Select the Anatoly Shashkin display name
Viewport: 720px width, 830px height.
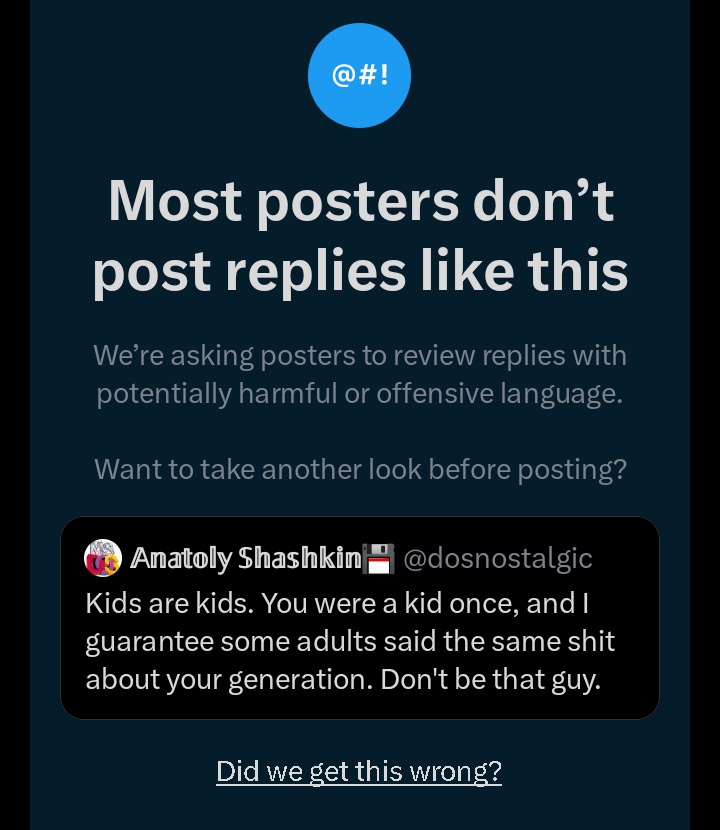point(246,558)
